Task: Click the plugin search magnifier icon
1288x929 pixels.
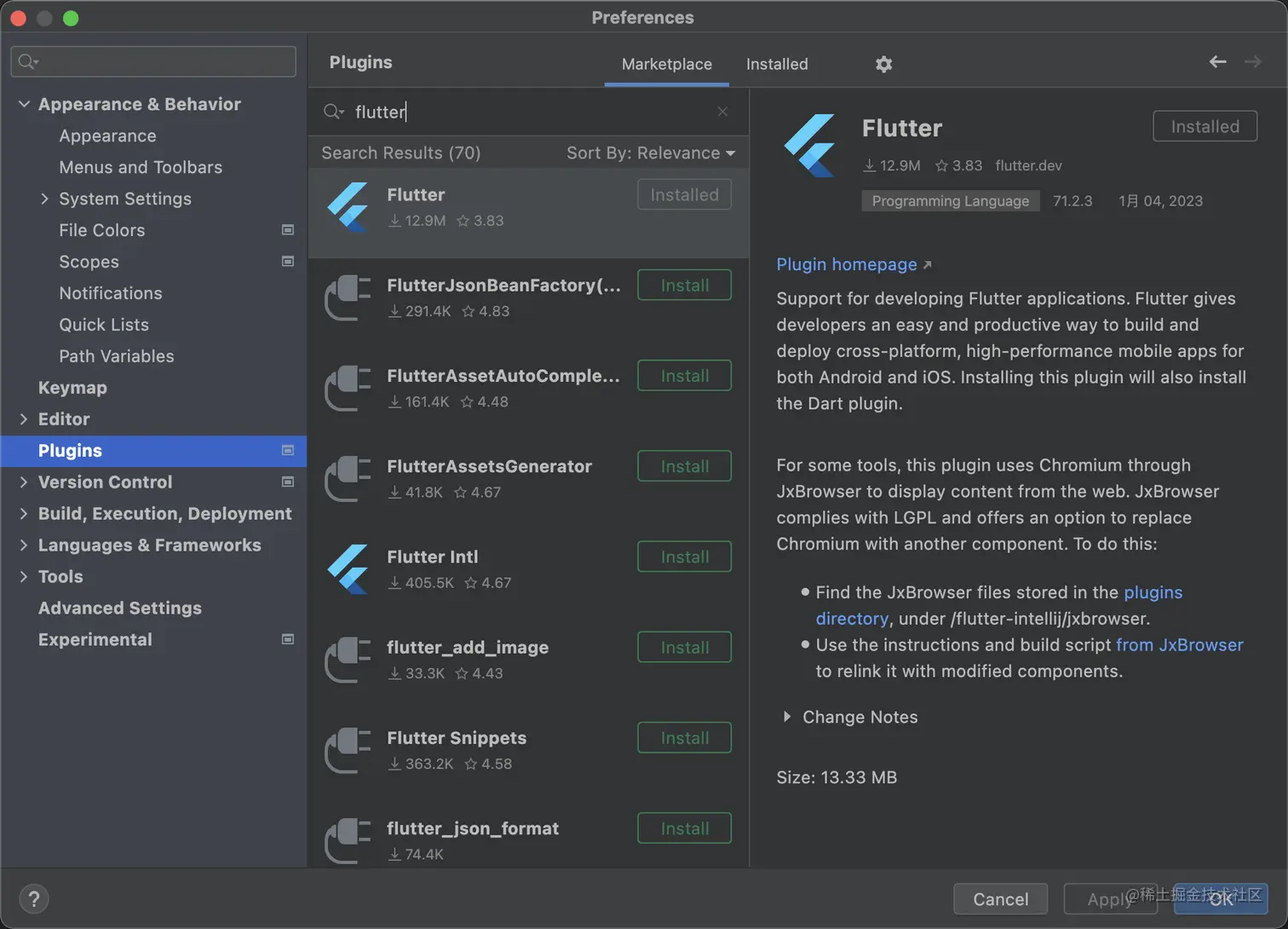Action: pyautogui.click(x=333, y=112)
